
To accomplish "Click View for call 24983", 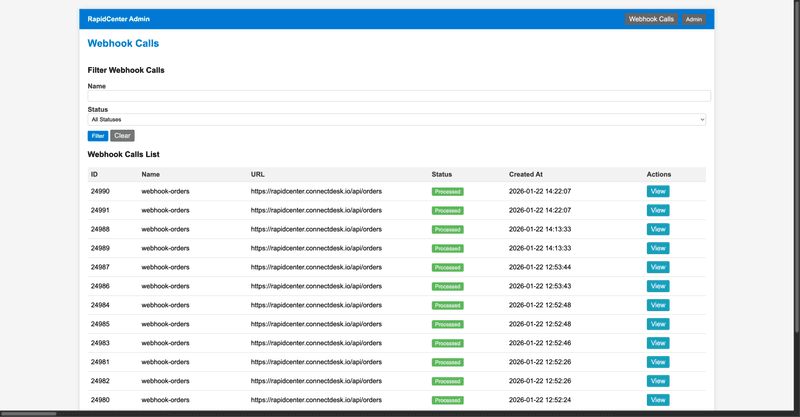I will (657, 343).
